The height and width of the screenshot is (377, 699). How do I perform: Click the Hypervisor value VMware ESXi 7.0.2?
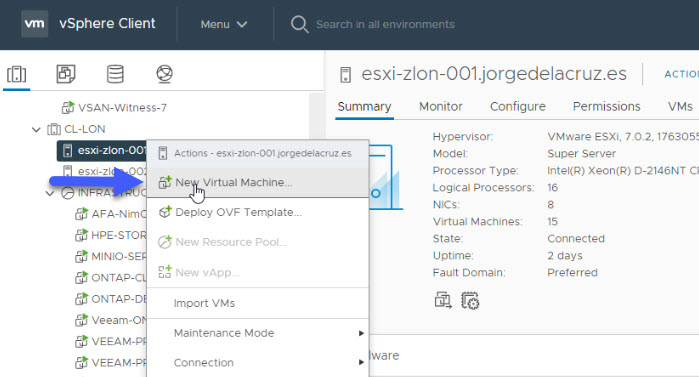coord(623,136)
